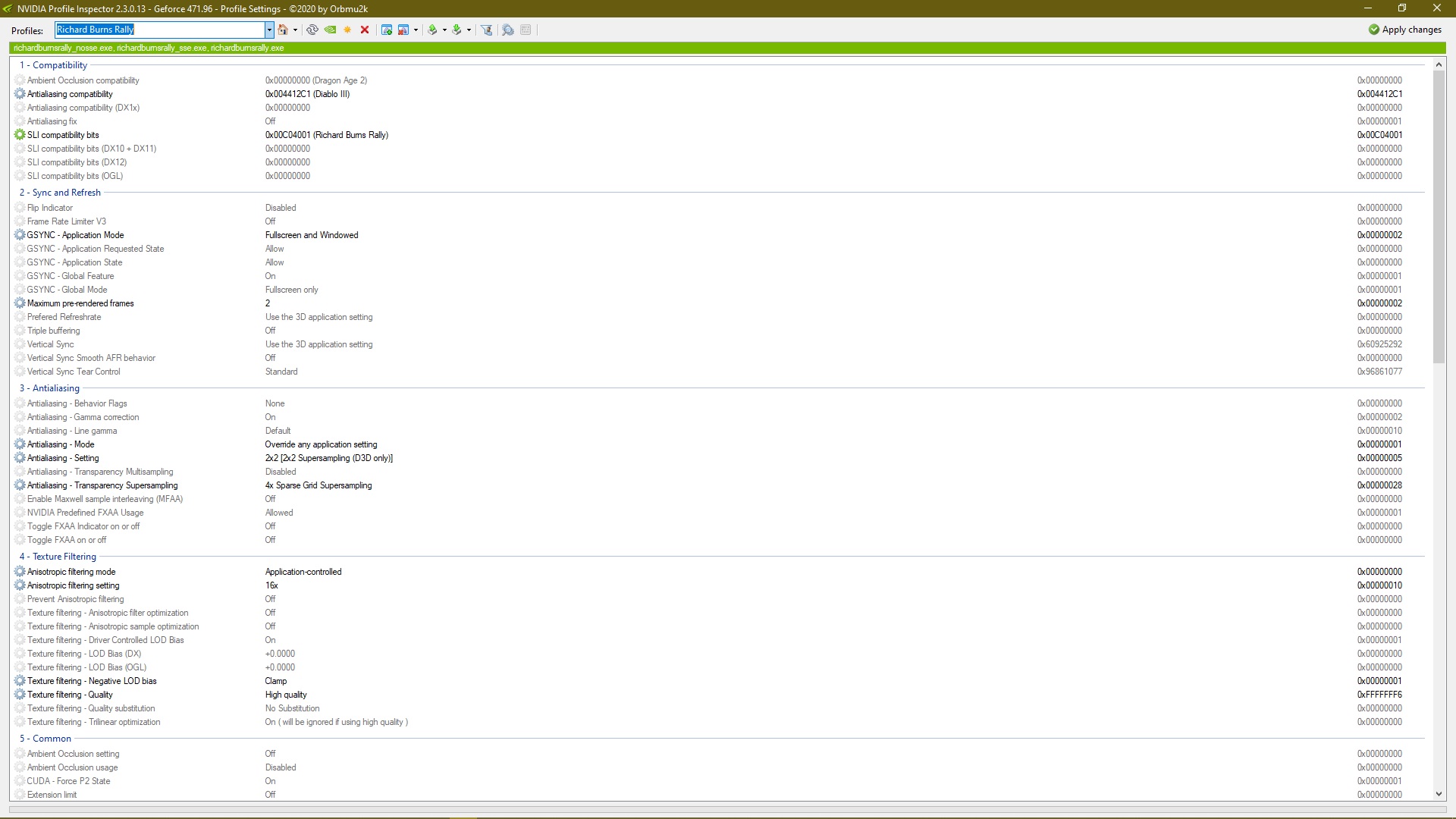Open the import profiles dropdown arrow

coord(469,30)
